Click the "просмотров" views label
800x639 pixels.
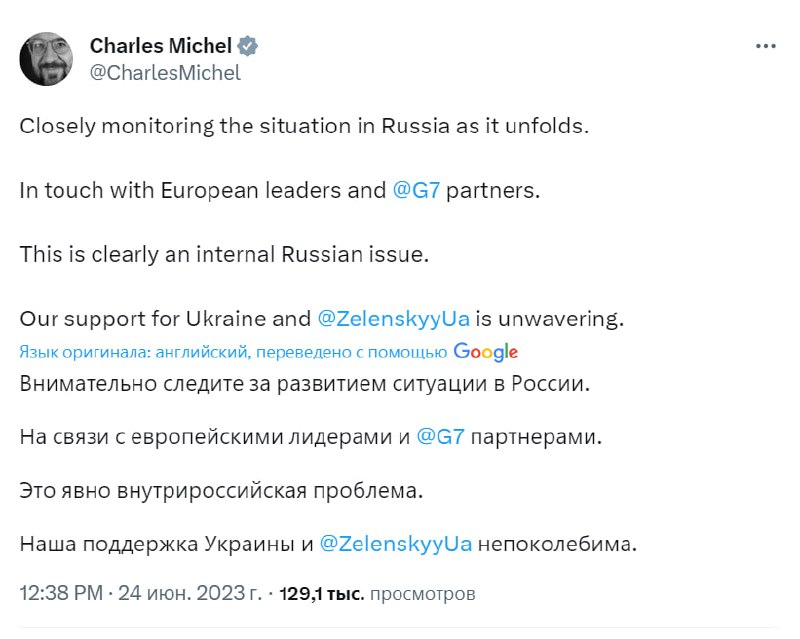(x=422, y=594)
